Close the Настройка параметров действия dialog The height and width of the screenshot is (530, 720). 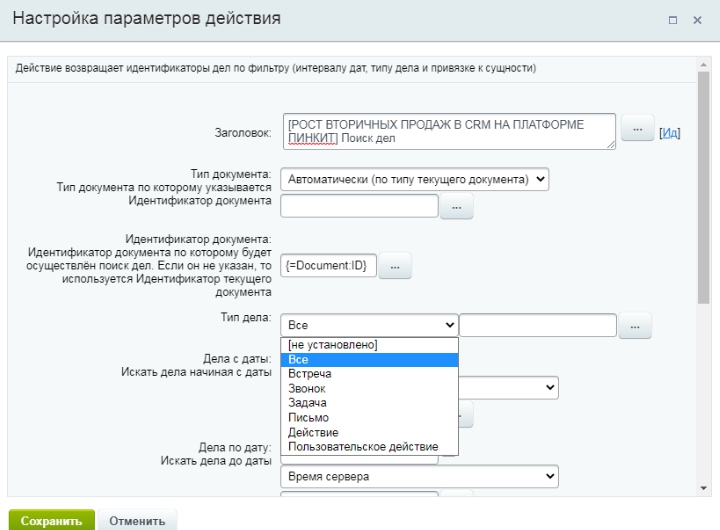pos(698,20)
